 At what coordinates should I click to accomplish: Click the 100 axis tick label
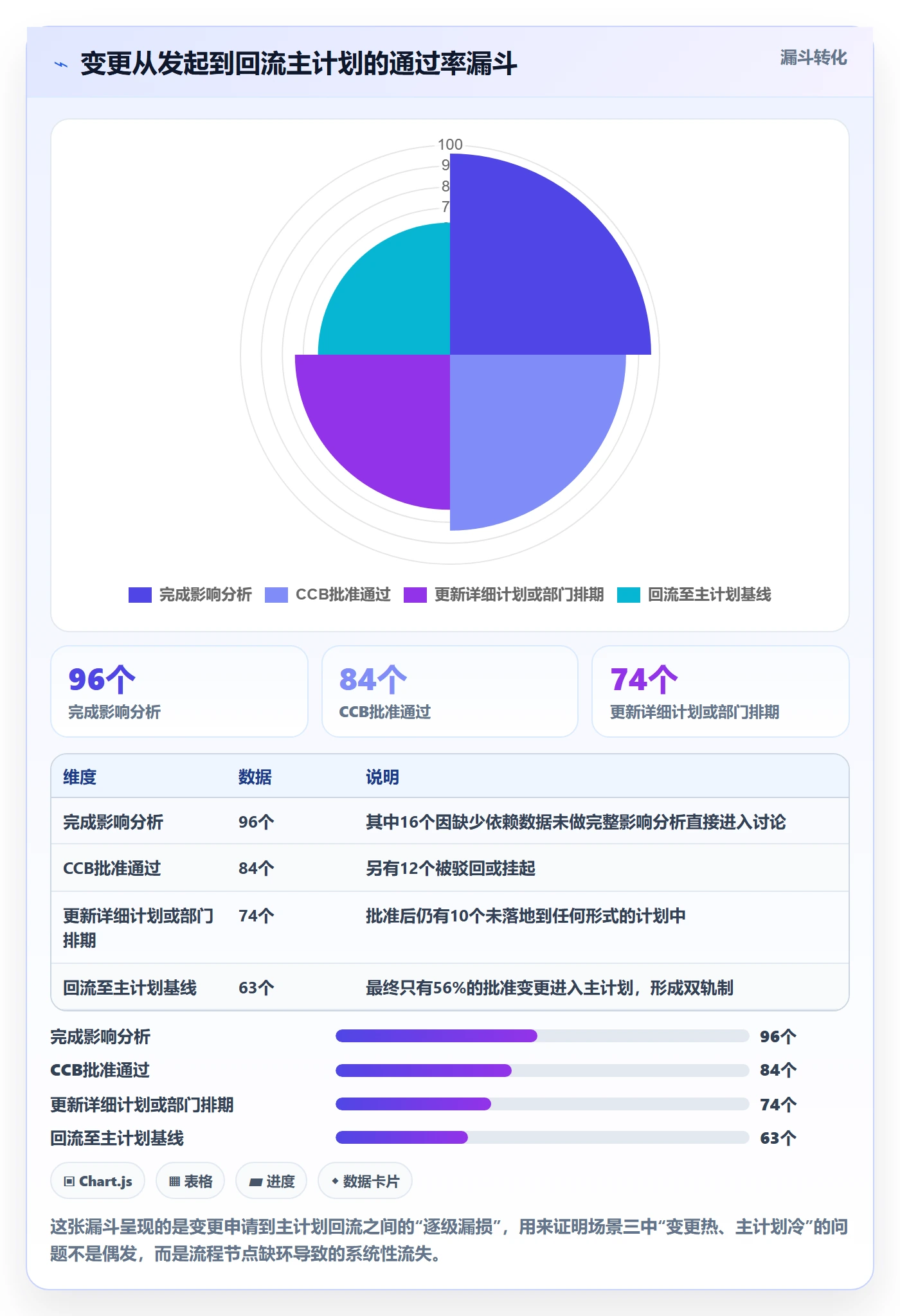point(450,145)
